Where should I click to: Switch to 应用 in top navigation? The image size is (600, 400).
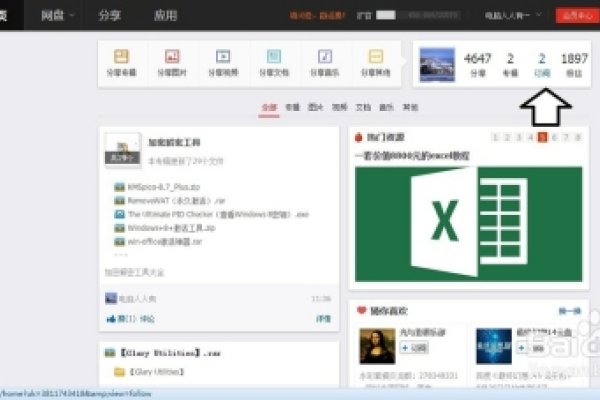[165, 15]
